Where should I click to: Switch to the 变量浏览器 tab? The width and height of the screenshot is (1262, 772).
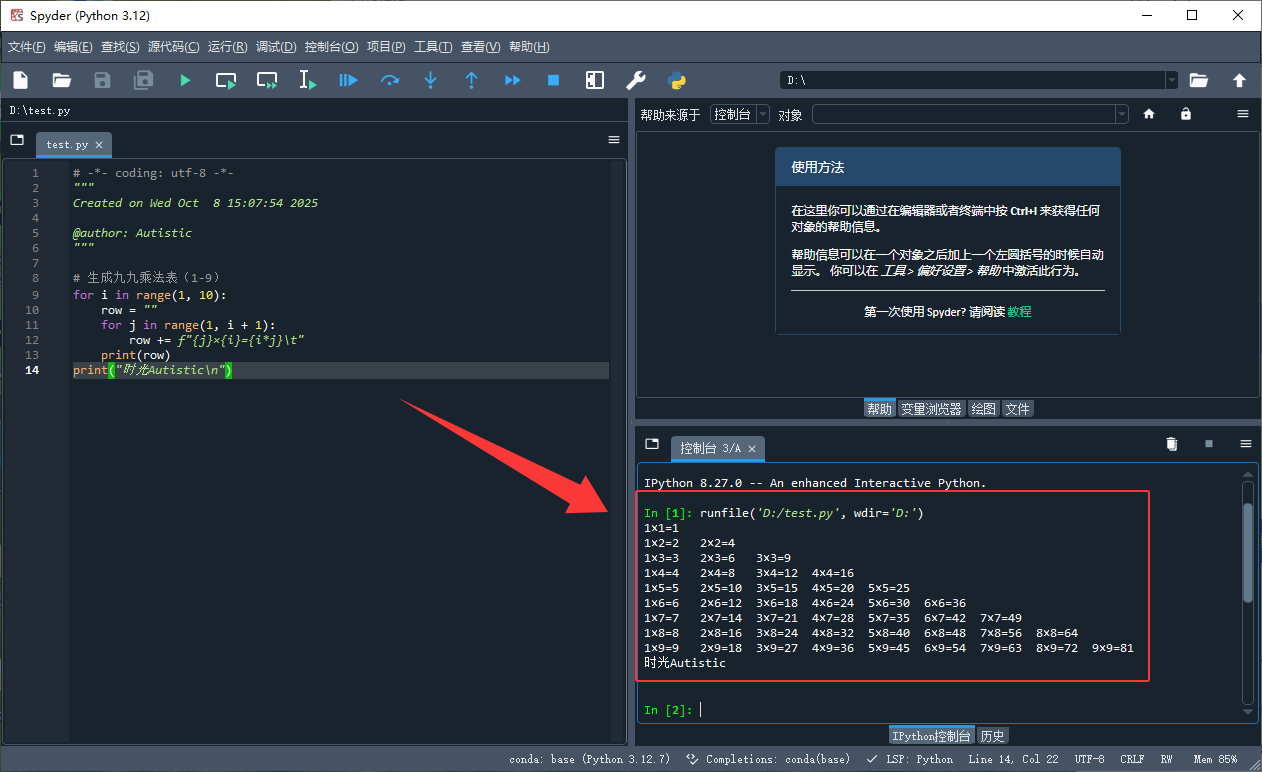pyautogui.click(x=930, y=408)
